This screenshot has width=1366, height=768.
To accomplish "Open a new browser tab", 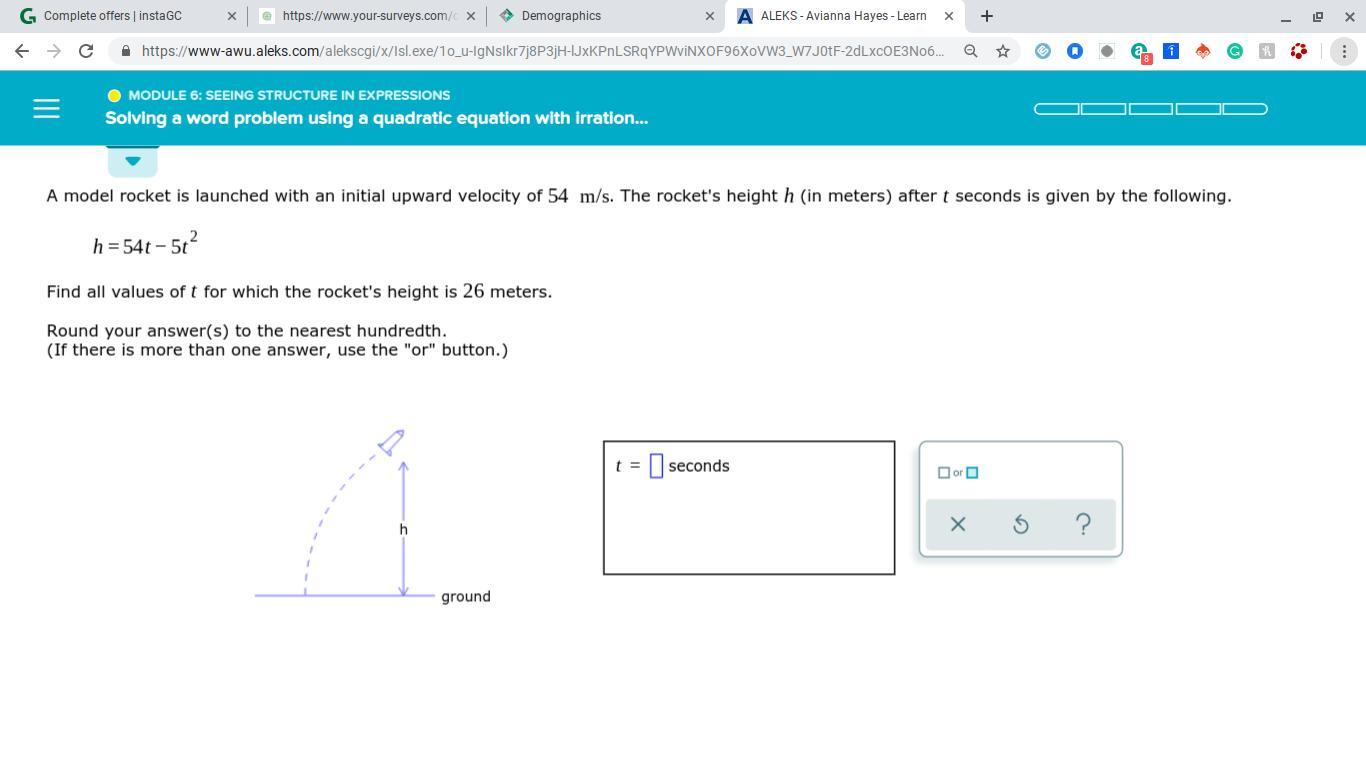I will tap(987, 16).
